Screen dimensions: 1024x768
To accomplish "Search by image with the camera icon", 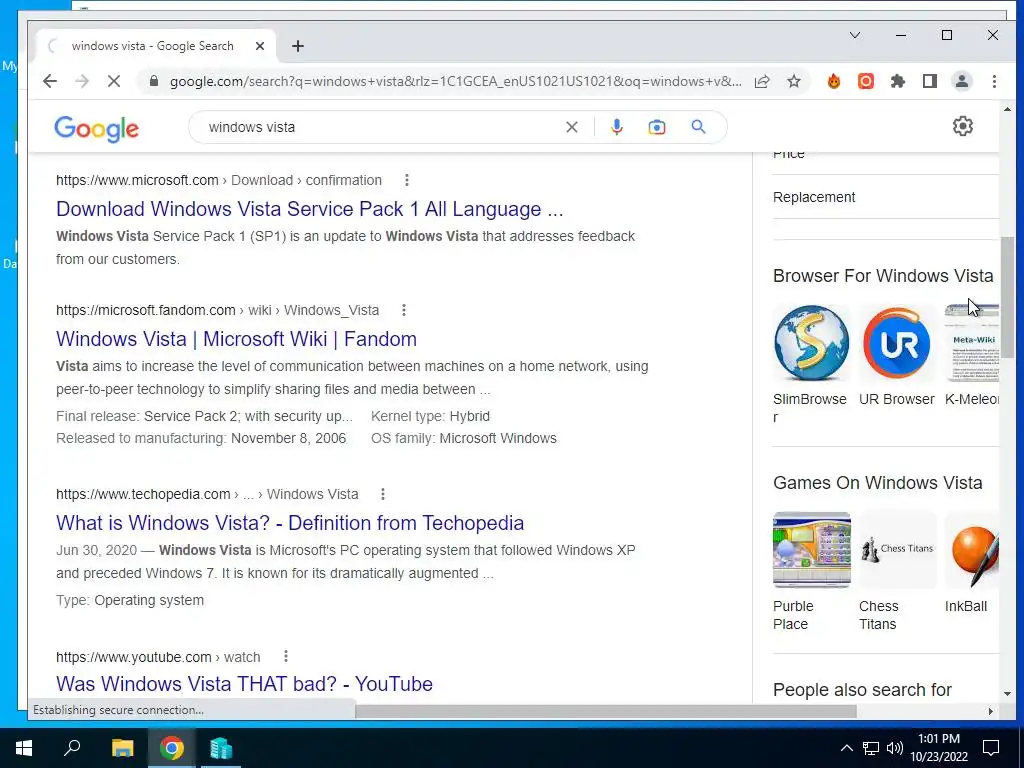I will 656,127.
